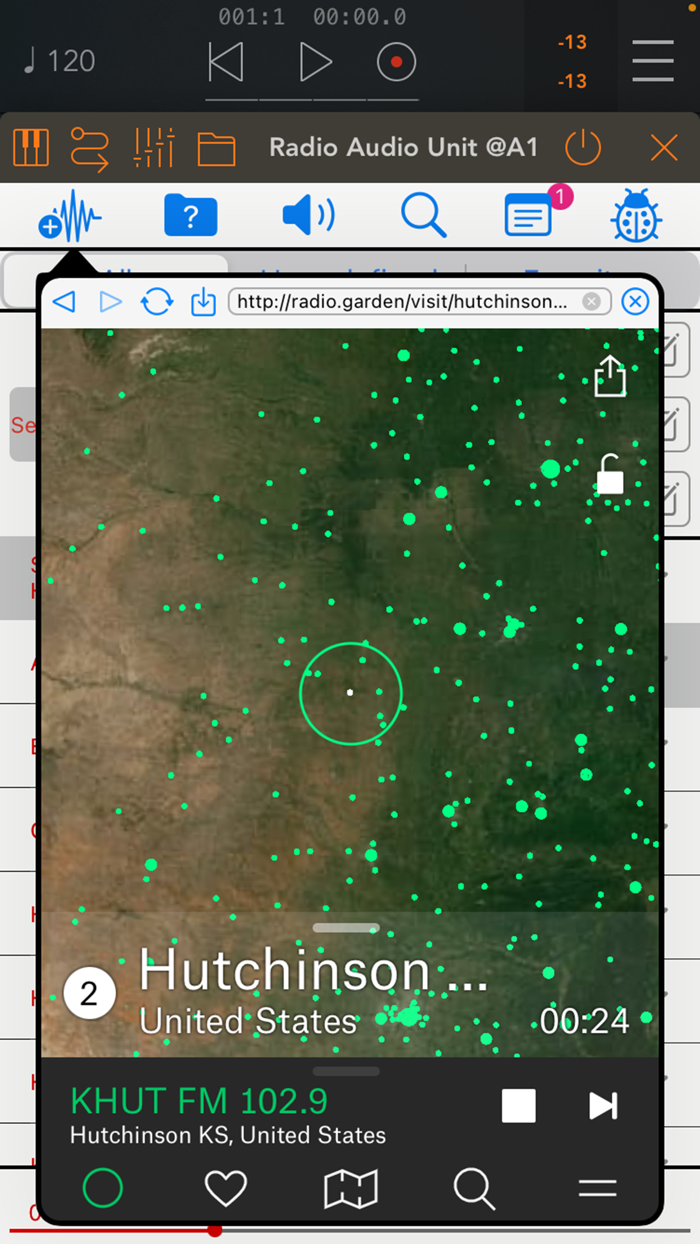The height and width of the screenshot is (1244, 700).
Task: Close the Radio Audio Unit panel
Action: (x=664, y=148)
